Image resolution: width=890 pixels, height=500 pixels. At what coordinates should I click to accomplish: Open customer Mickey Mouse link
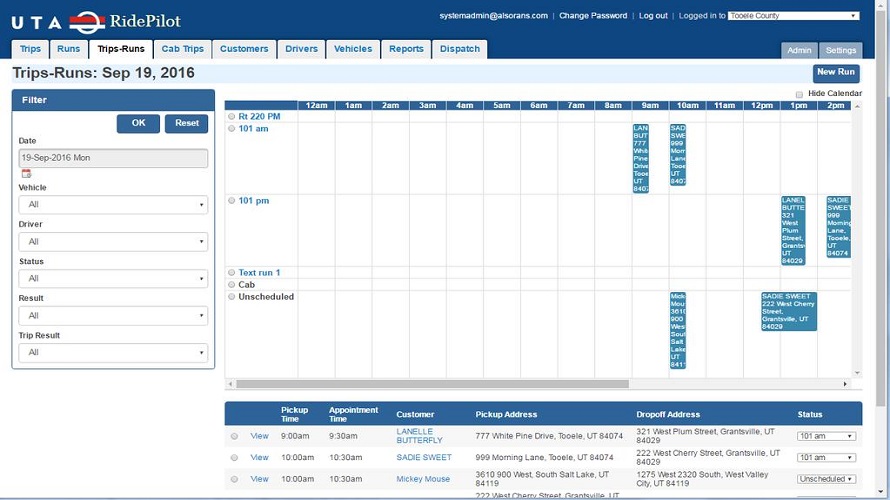pos(423,479)
